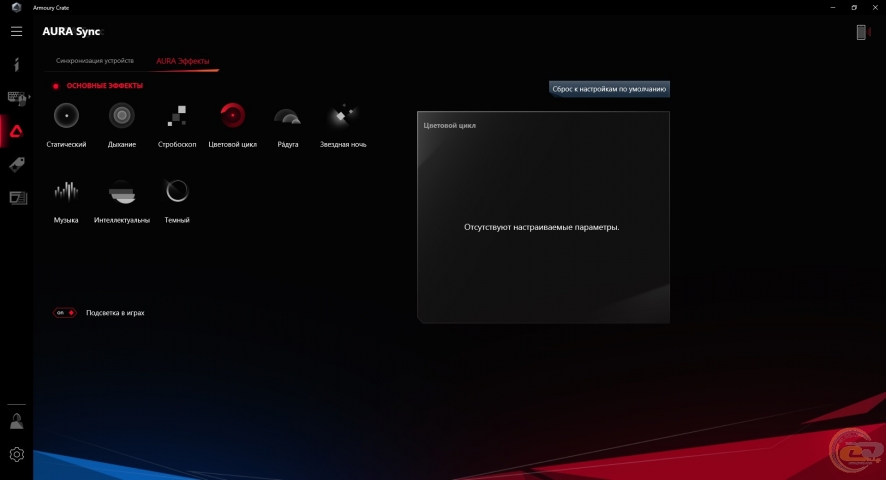Click the device icon at top right
Image resolution: width=886 pixels, height=480 pixels.
click(x=862, y=32)
